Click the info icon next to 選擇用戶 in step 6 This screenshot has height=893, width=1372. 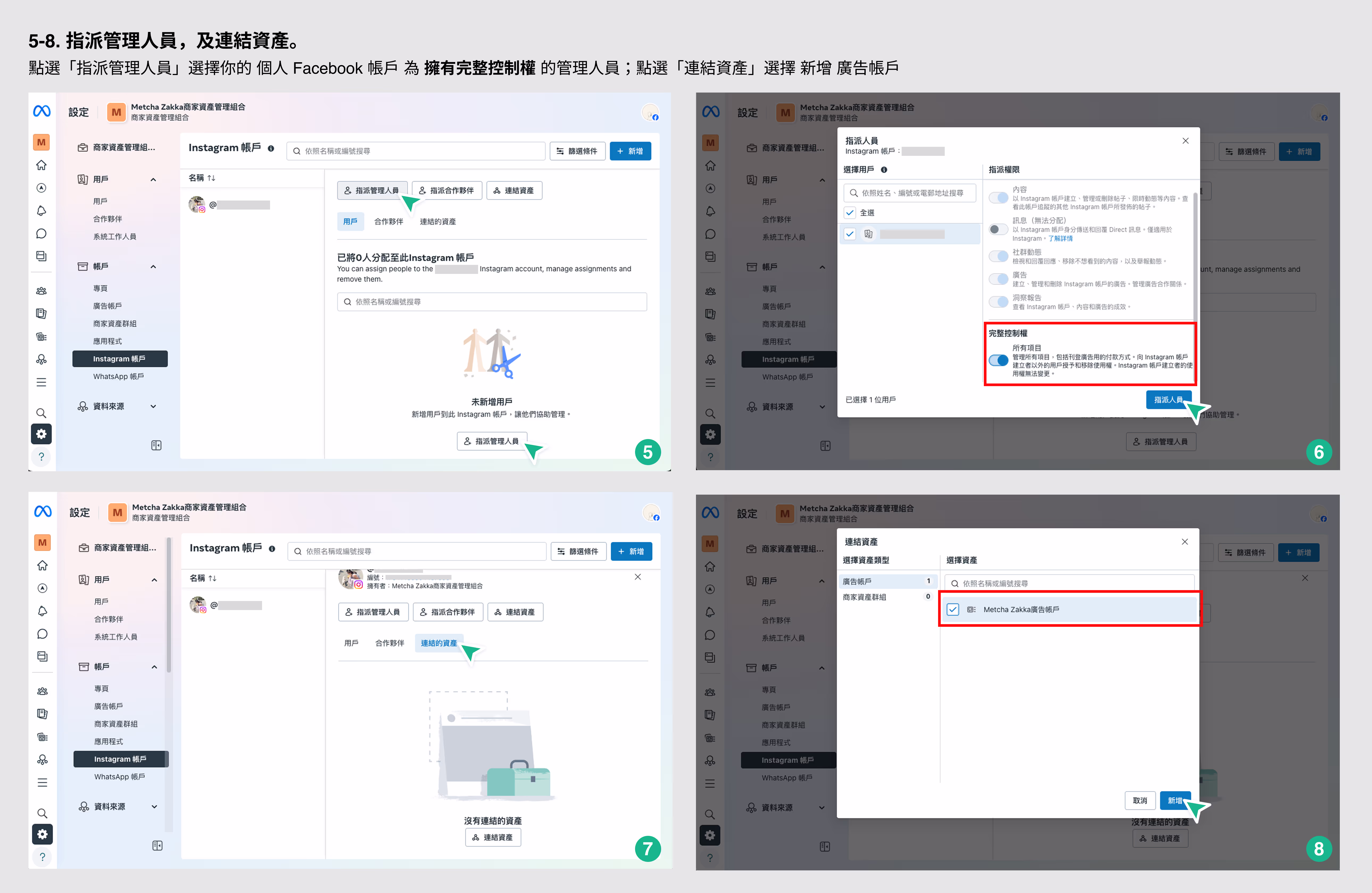(884, 169)
